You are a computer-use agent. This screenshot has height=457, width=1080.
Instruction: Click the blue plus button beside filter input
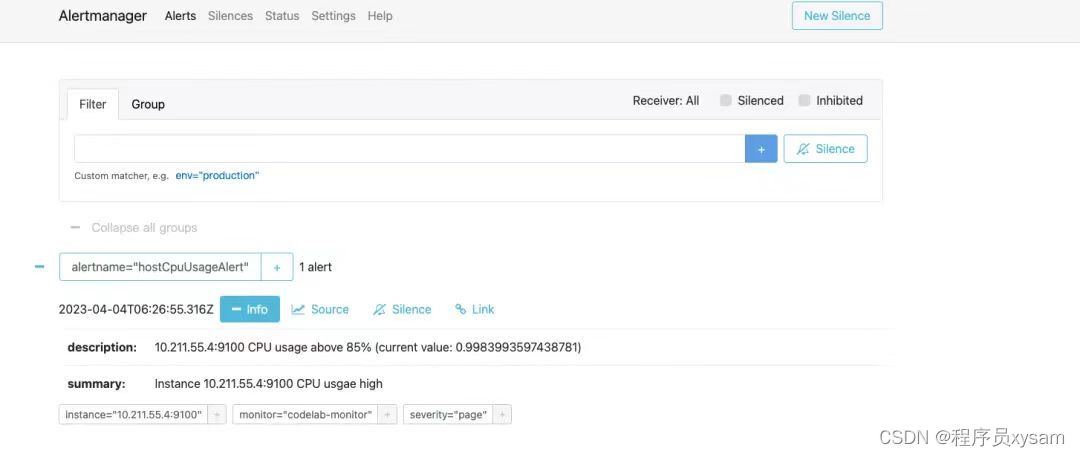click(761, 149)
